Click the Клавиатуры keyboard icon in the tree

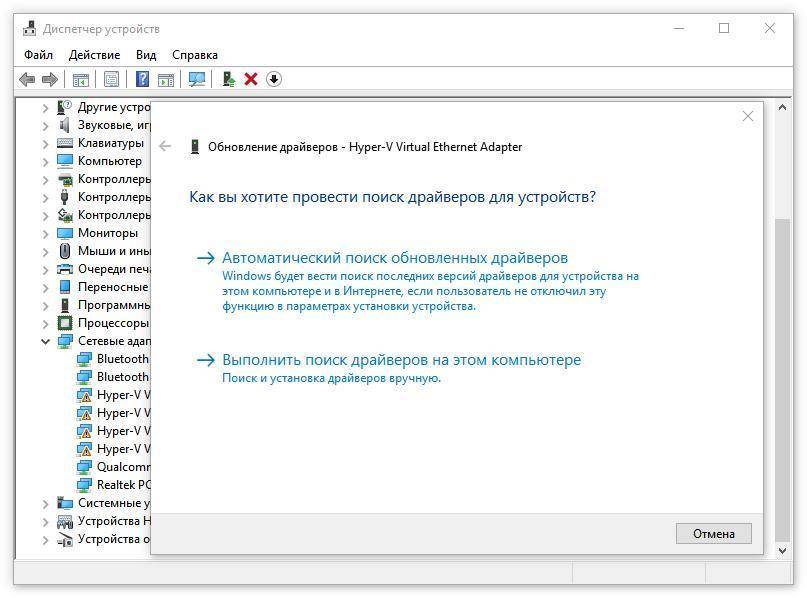(x=65, y=143)
